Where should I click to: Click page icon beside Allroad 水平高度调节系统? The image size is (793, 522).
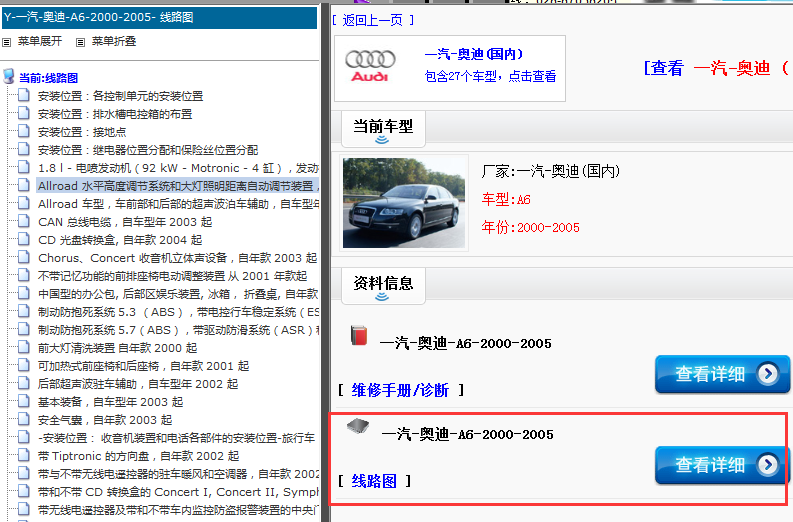24,185
